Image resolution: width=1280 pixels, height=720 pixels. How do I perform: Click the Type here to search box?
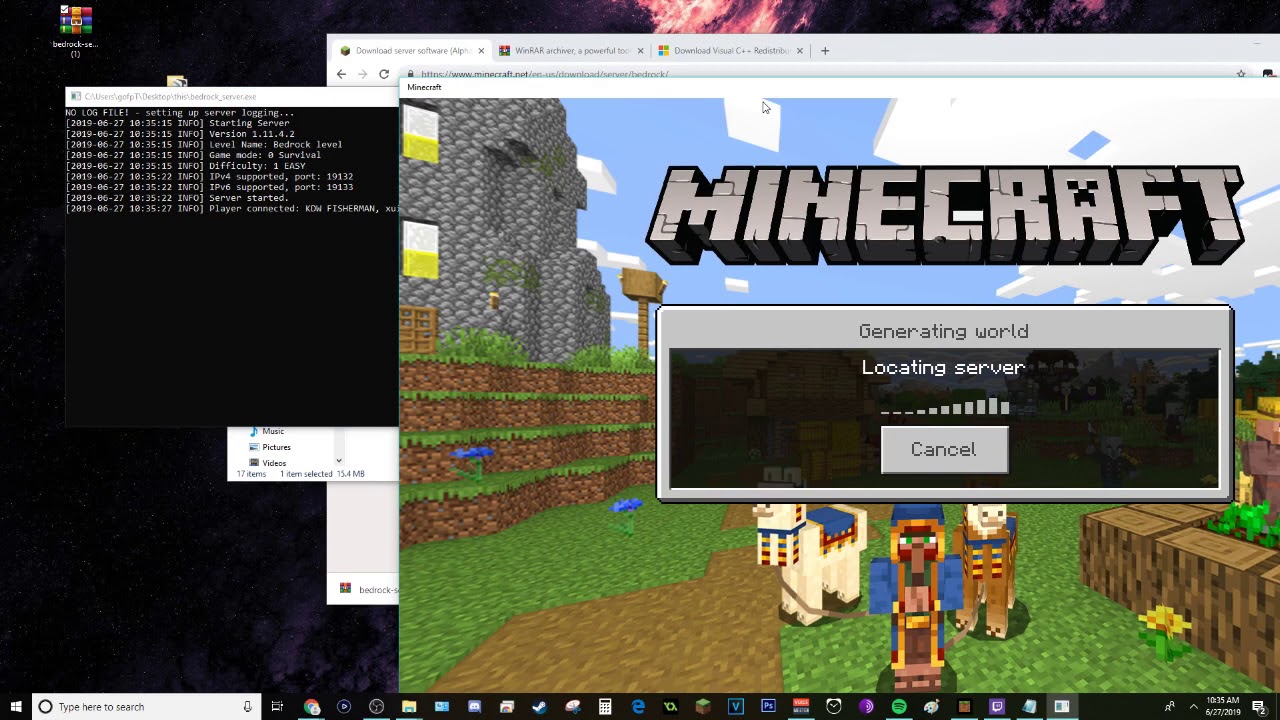tap(145, 707)
